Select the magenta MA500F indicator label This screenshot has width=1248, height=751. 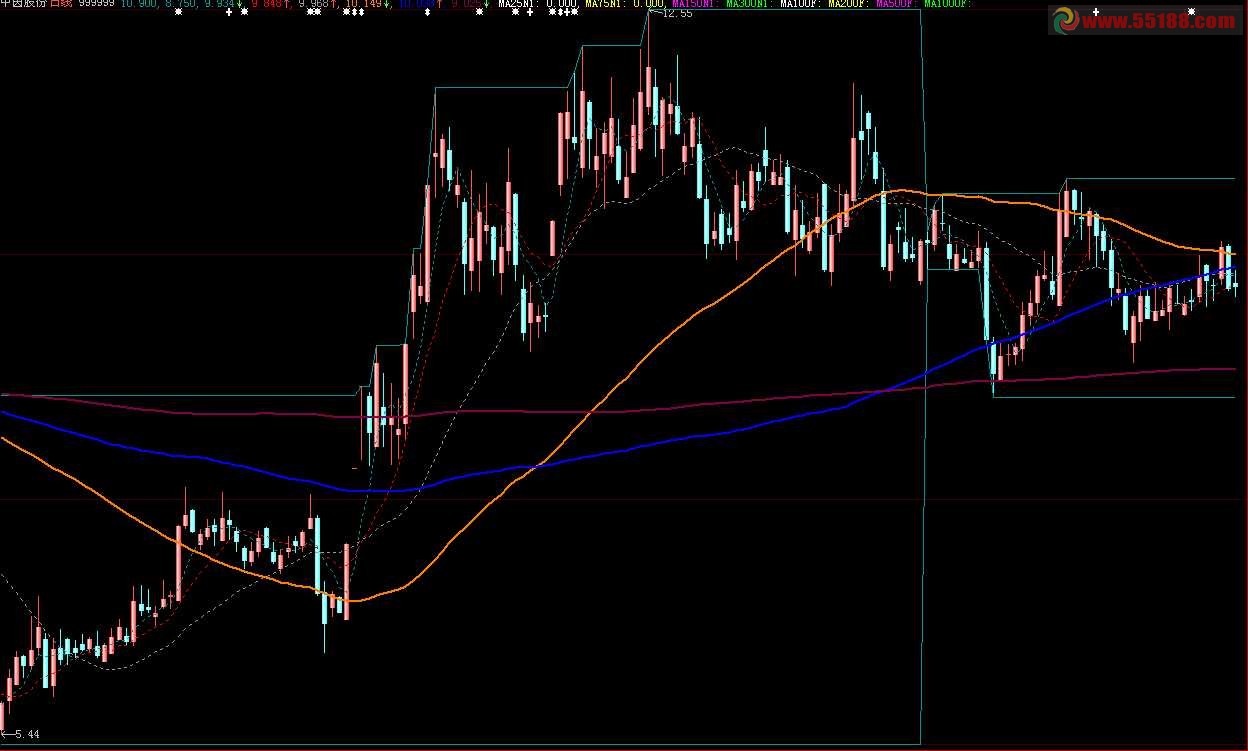897,4
